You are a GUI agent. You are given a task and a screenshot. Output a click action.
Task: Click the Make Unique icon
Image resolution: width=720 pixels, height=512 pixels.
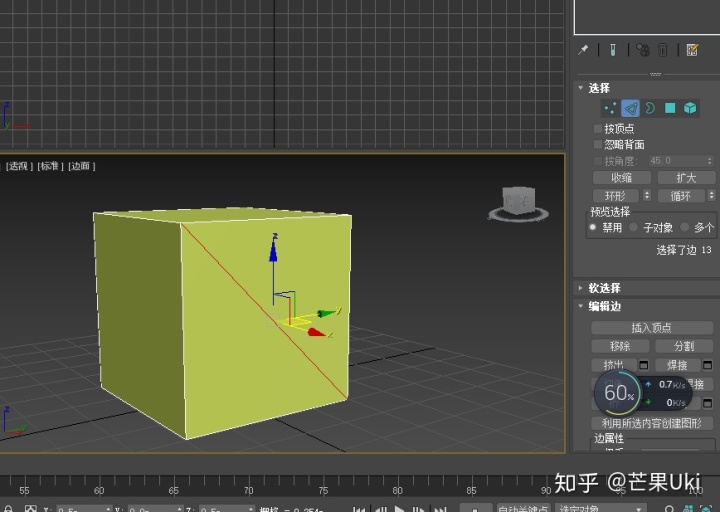click(x=642, y=50)
